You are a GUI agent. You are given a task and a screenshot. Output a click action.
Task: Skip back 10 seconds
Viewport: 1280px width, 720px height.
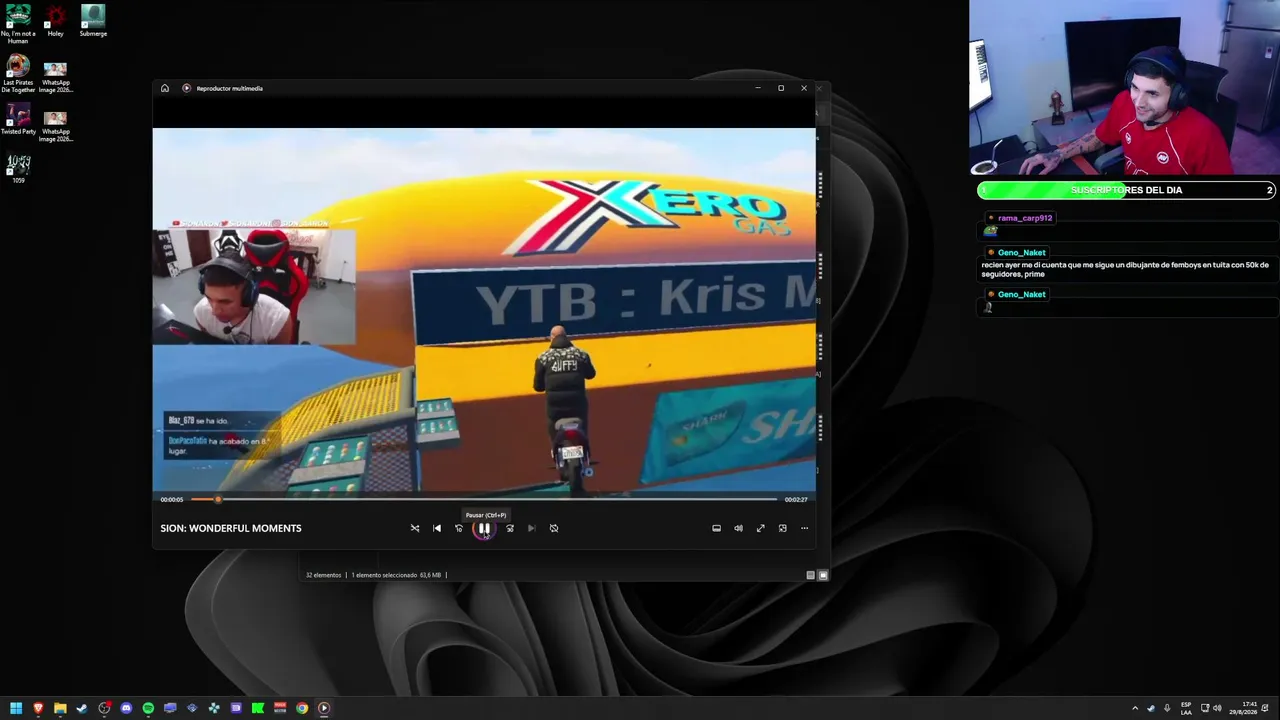coord(459,528)
